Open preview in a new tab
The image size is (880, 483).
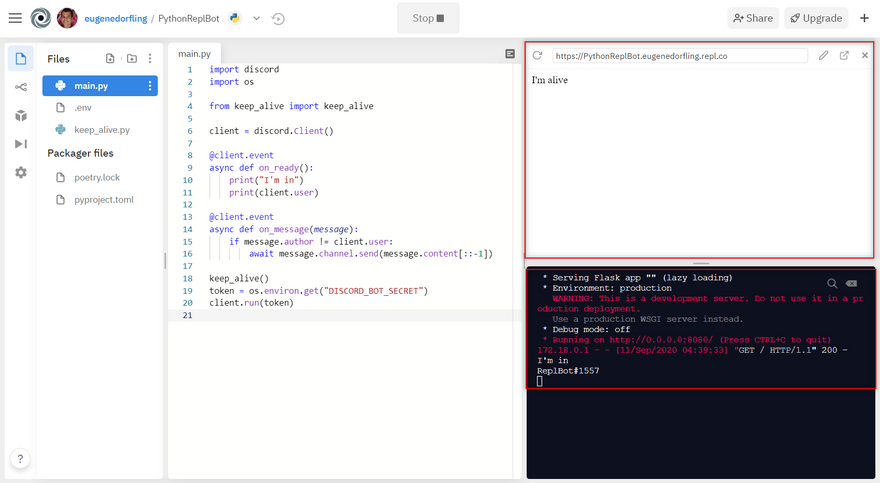(x=844, y=56)
